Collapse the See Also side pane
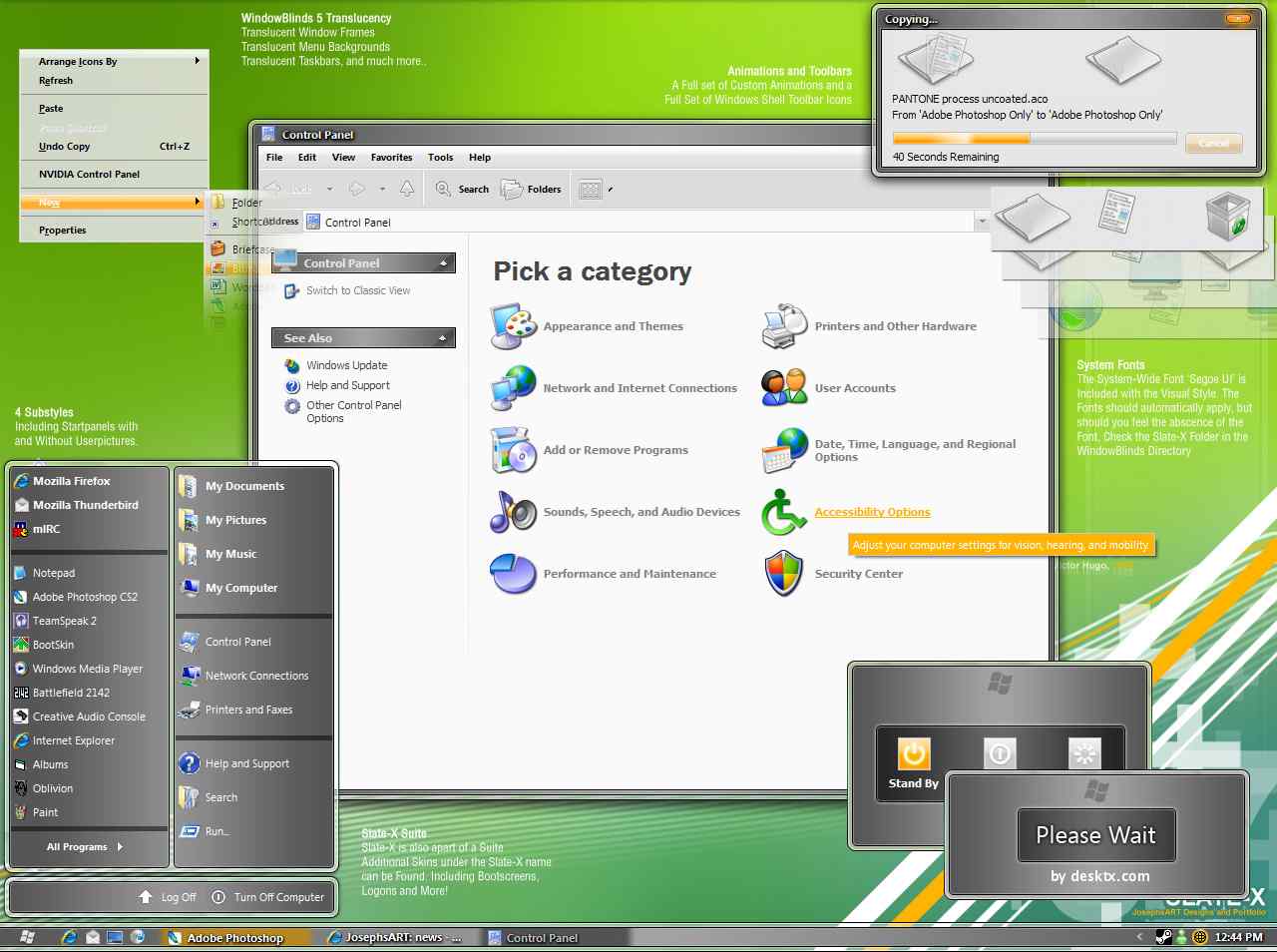This screenshot has height=952, width=1277. [x=443, y=338]
